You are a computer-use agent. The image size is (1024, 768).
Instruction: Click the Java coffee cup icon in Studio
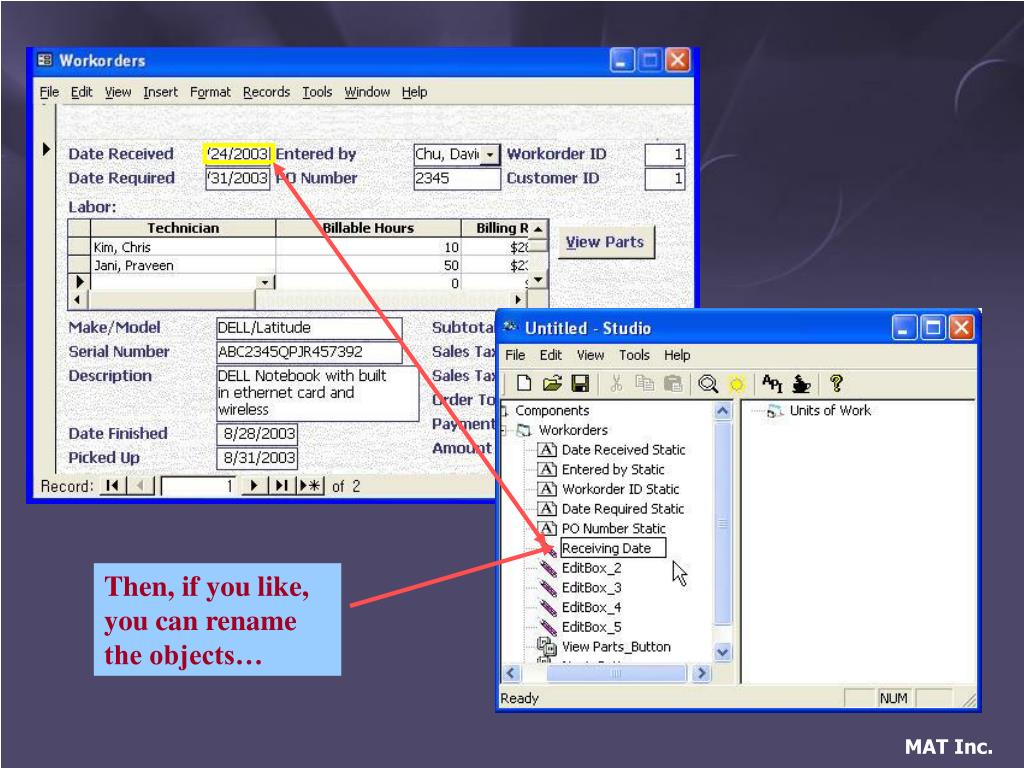[801, 384]
